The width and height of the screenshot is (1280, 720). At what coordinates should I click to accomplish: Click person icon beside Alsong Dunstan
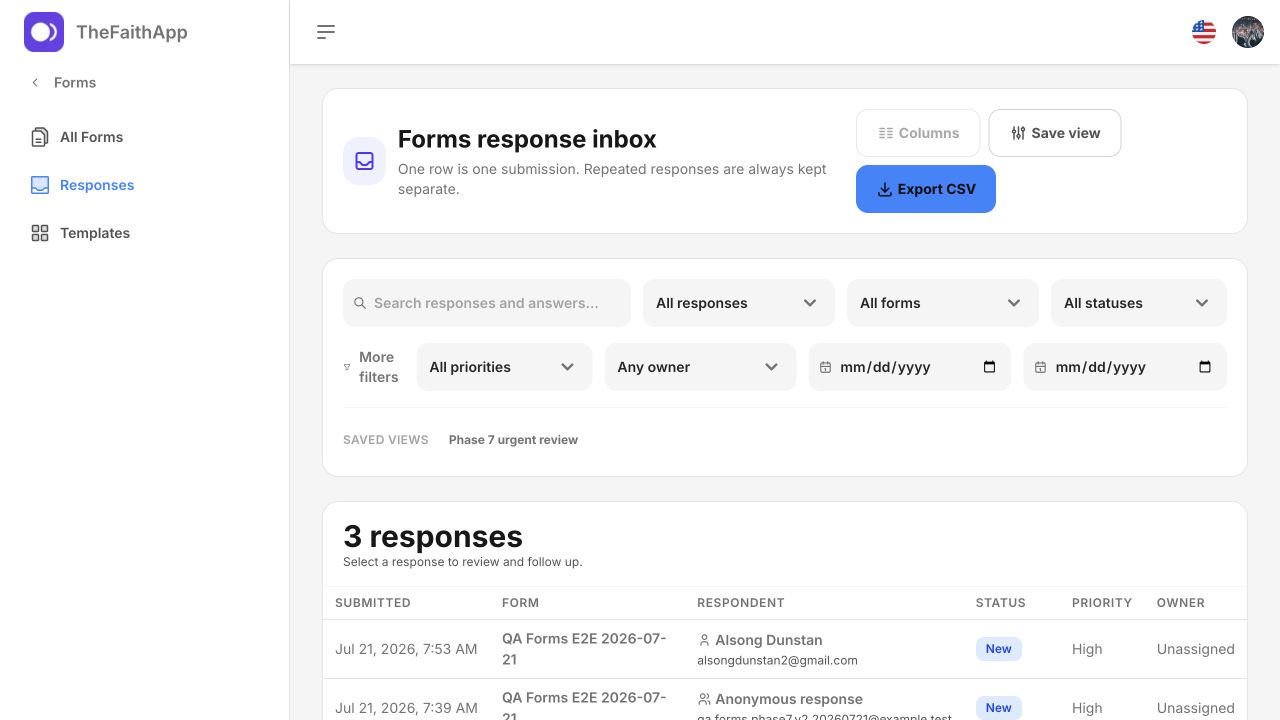704,640
